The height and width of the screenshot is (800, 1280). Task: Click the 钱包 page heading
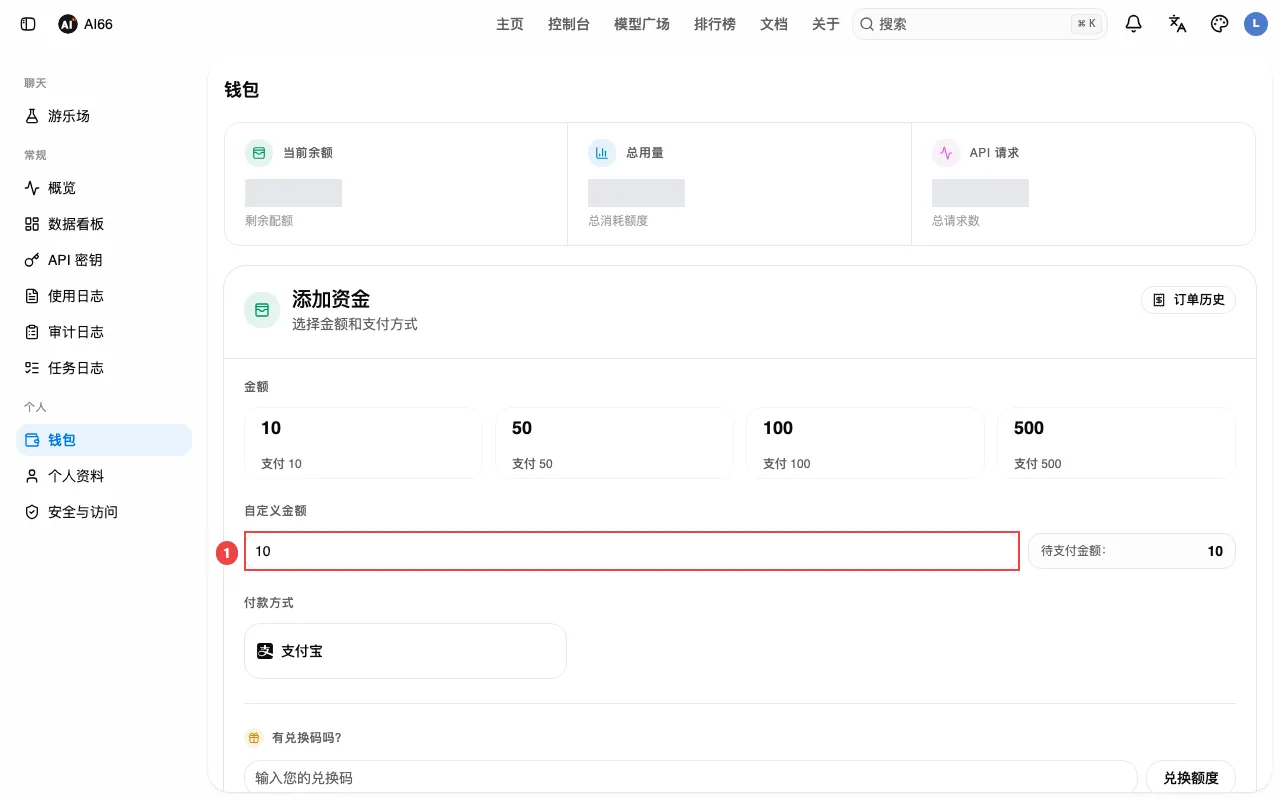coord(241,90)
